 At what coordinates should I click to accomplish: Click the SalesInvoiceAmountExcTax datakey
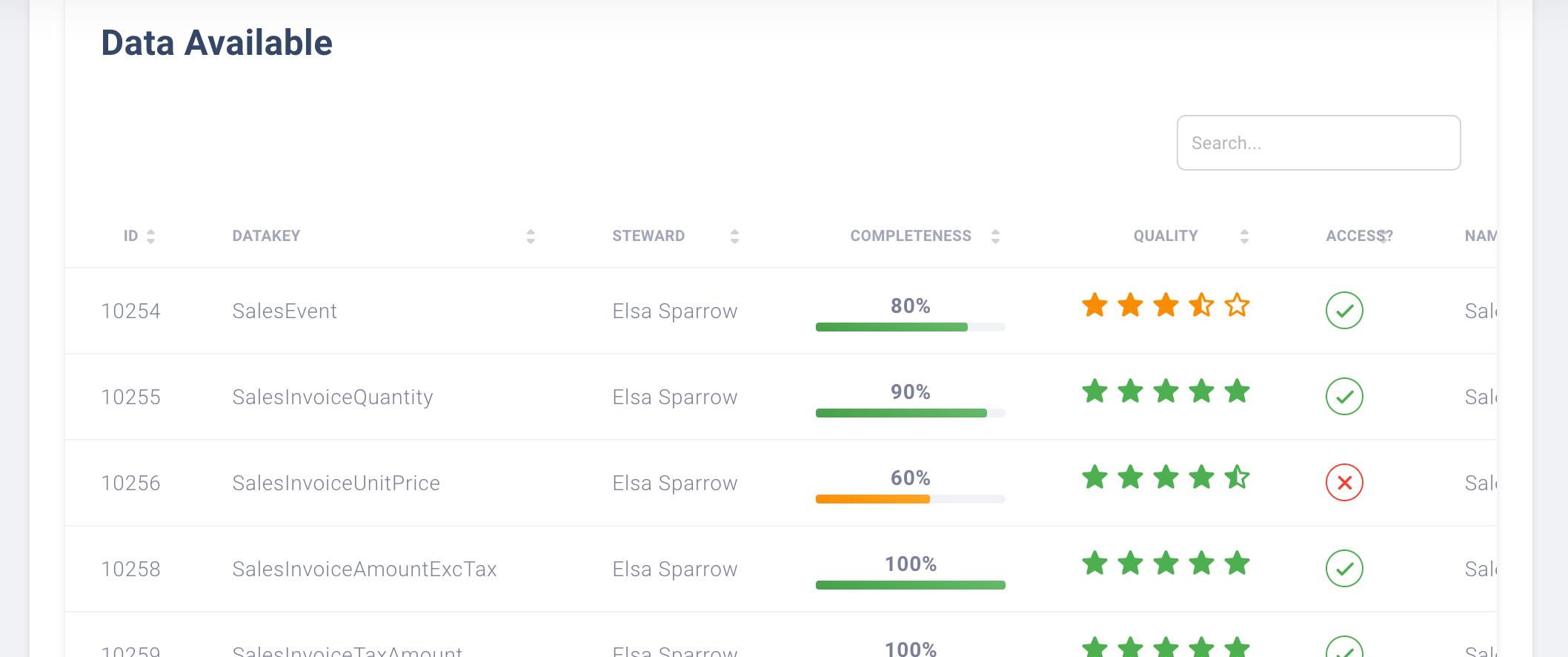tap(364, 569)
